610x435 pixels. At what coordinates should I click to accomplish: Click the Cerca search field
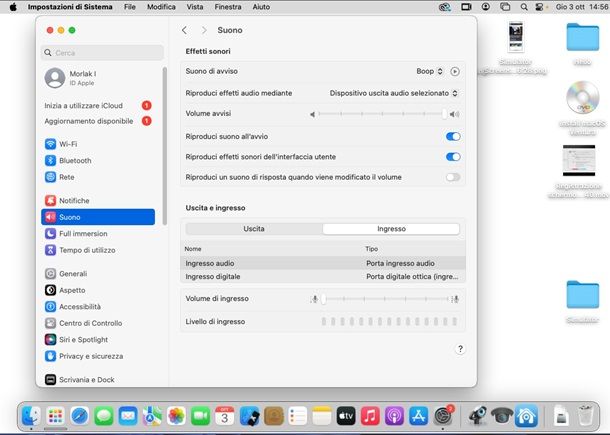coord(102,53)
